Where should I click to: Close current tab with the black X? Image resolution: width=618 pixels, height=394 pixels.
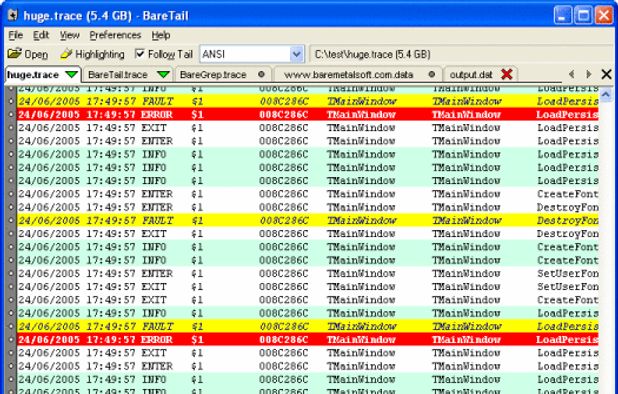pos(607,74)
